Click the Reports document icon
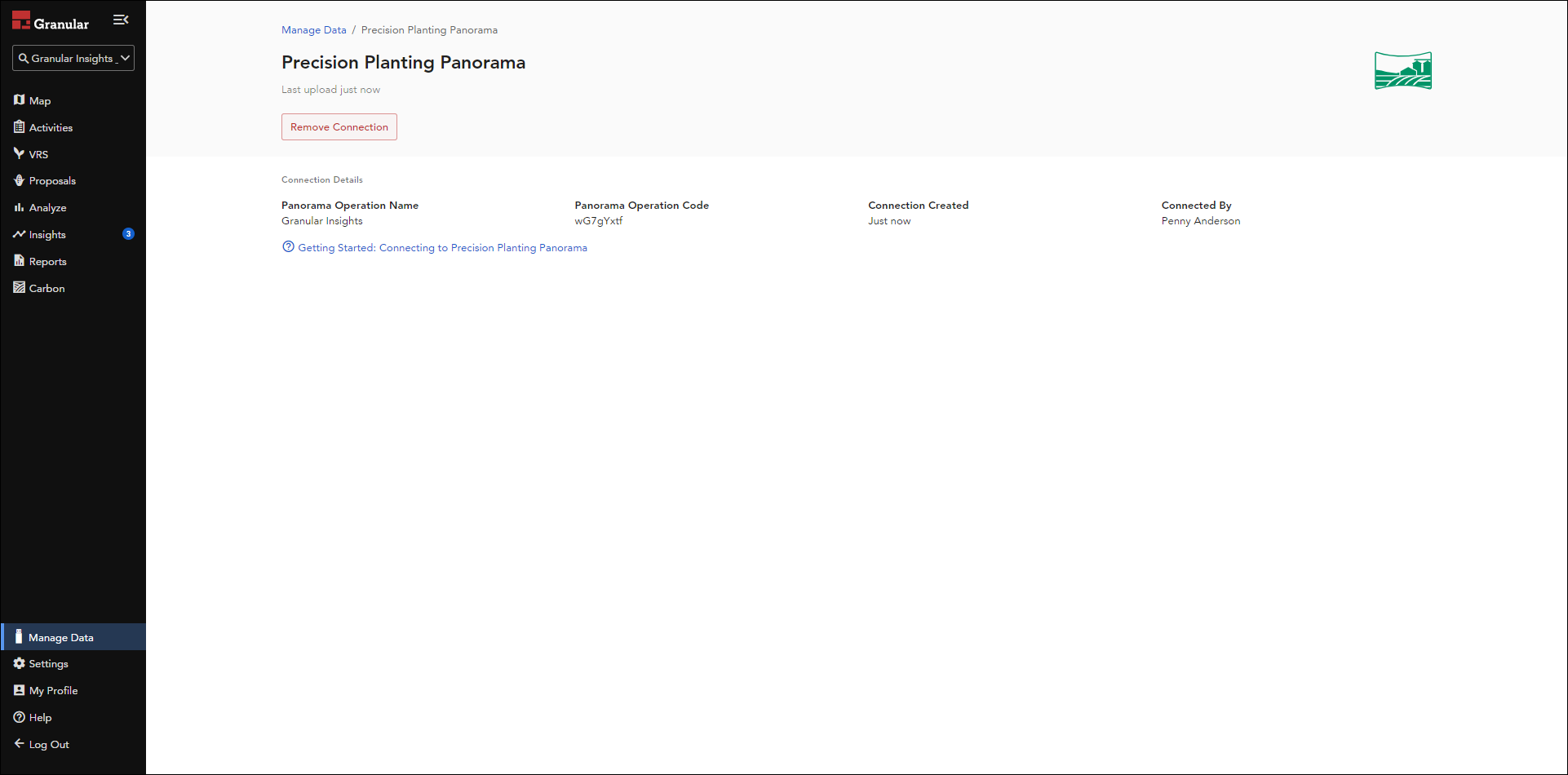The height and width of the screenshot is (775, 1568). 19,261
